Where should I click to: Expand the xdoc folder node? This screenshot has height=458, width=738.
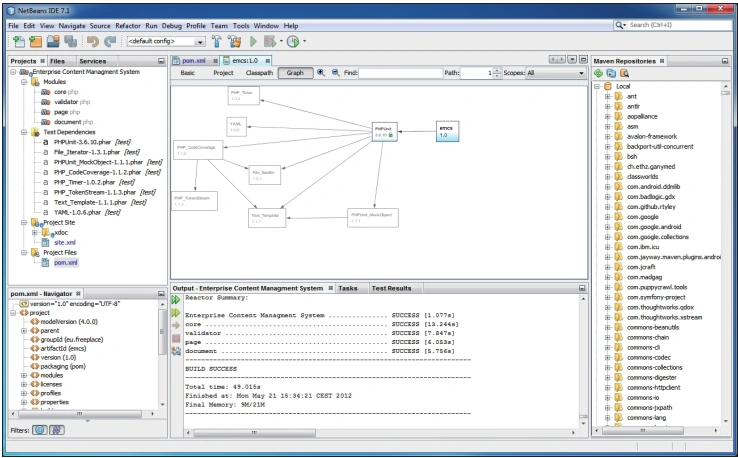34,233
